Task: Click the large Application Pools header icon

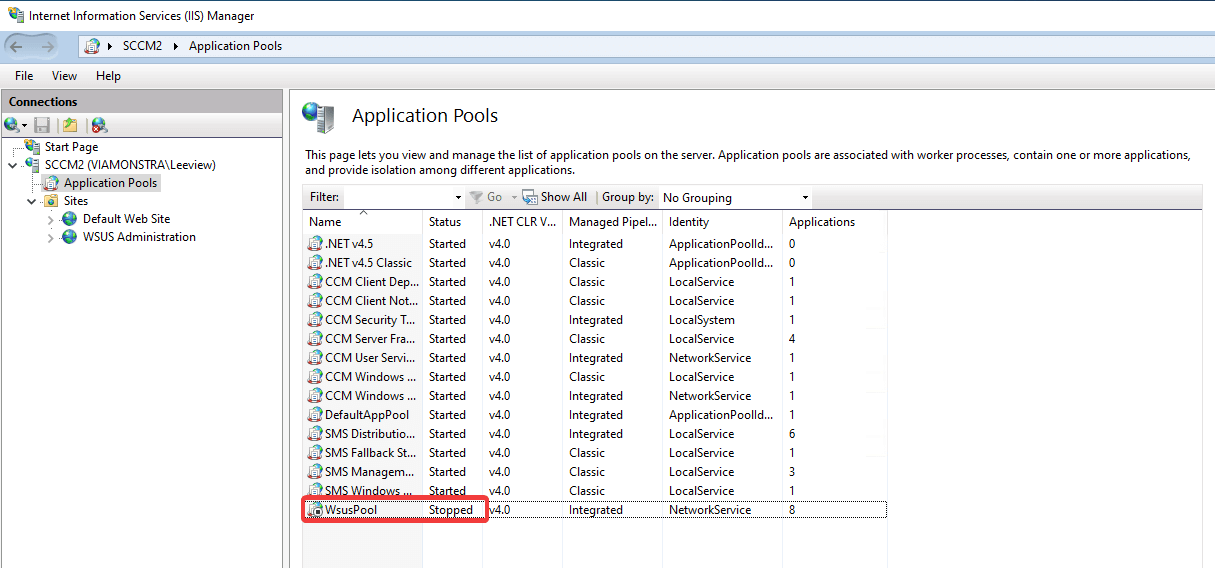Action: pyautogui.click(x=318, y=117)
